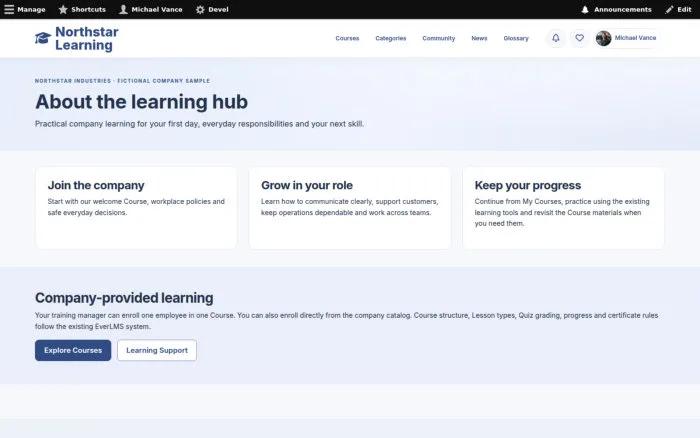Open Announcements in the admin toolbar
Viewport: 700px width, 438px height.
pyautogui.click(x=616, y=9)
